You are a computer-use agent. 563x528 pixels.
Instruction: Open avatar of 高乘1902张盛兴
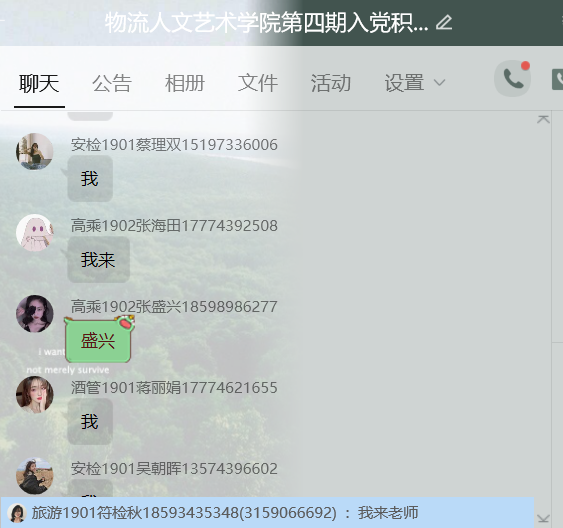pyautogui.click(x=34, y=314)
